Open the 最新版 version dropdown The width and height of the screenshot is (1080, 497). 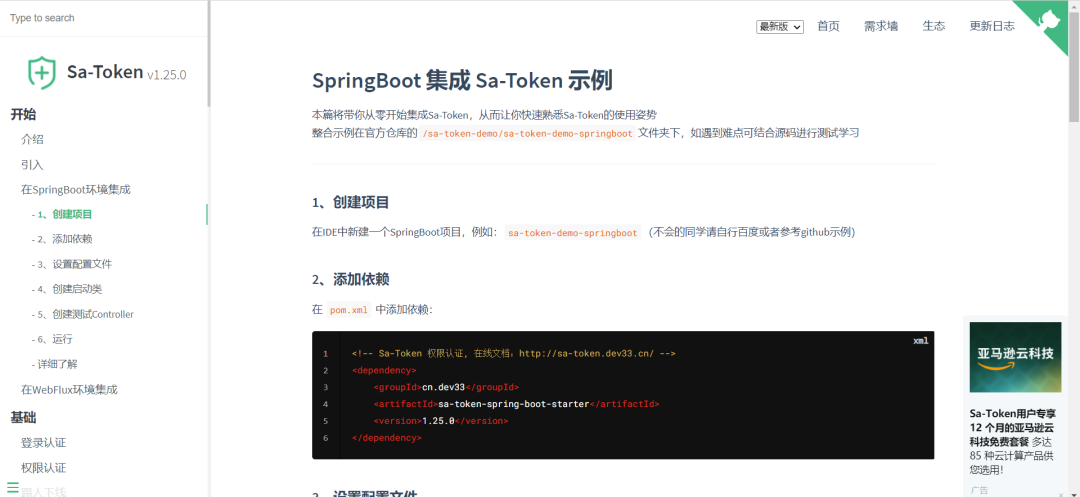[780, 27]
